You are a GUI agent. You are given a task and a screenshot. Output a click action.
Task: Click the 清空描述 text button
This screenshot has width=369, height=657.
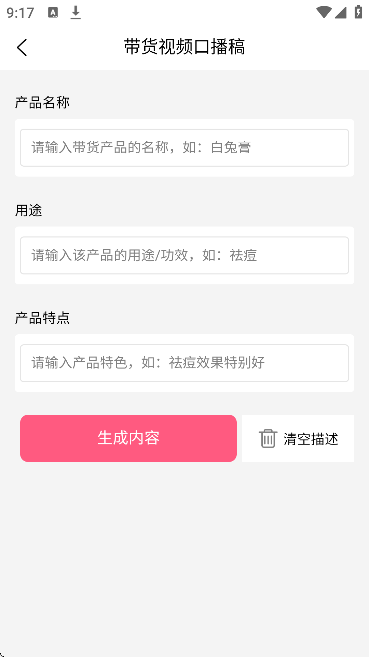311,439
